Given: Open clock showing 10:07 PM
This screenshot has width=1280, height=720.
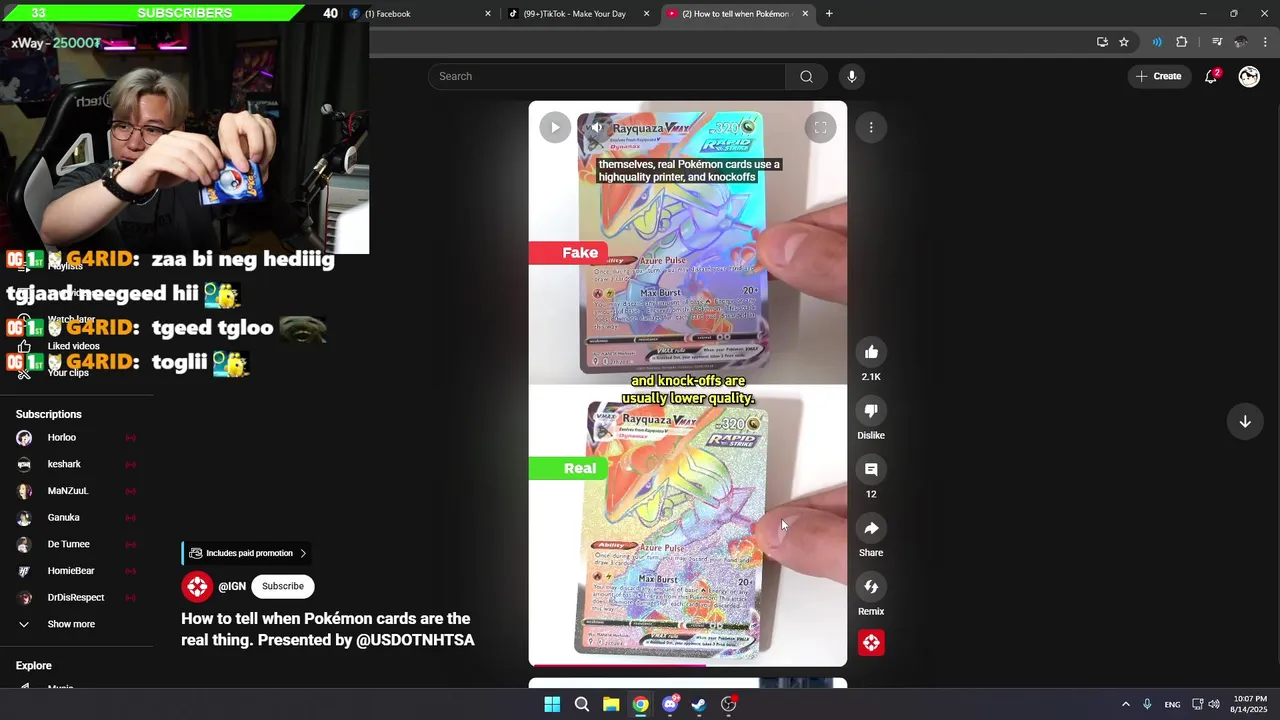Looking at the screenshot, I should (1249, 704).
